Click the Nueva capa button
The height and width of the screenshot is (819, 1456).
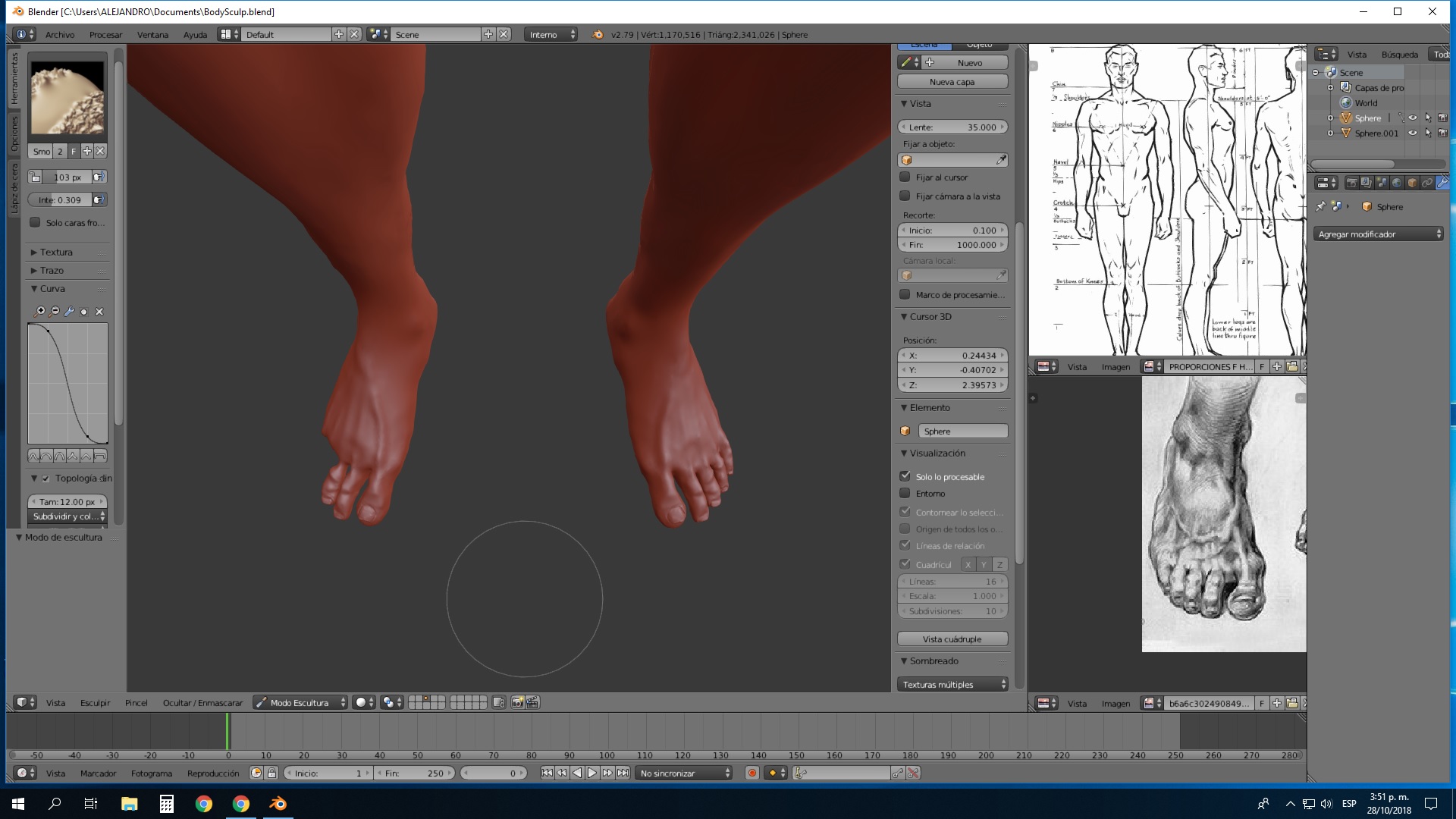click(x=952, y=82)
